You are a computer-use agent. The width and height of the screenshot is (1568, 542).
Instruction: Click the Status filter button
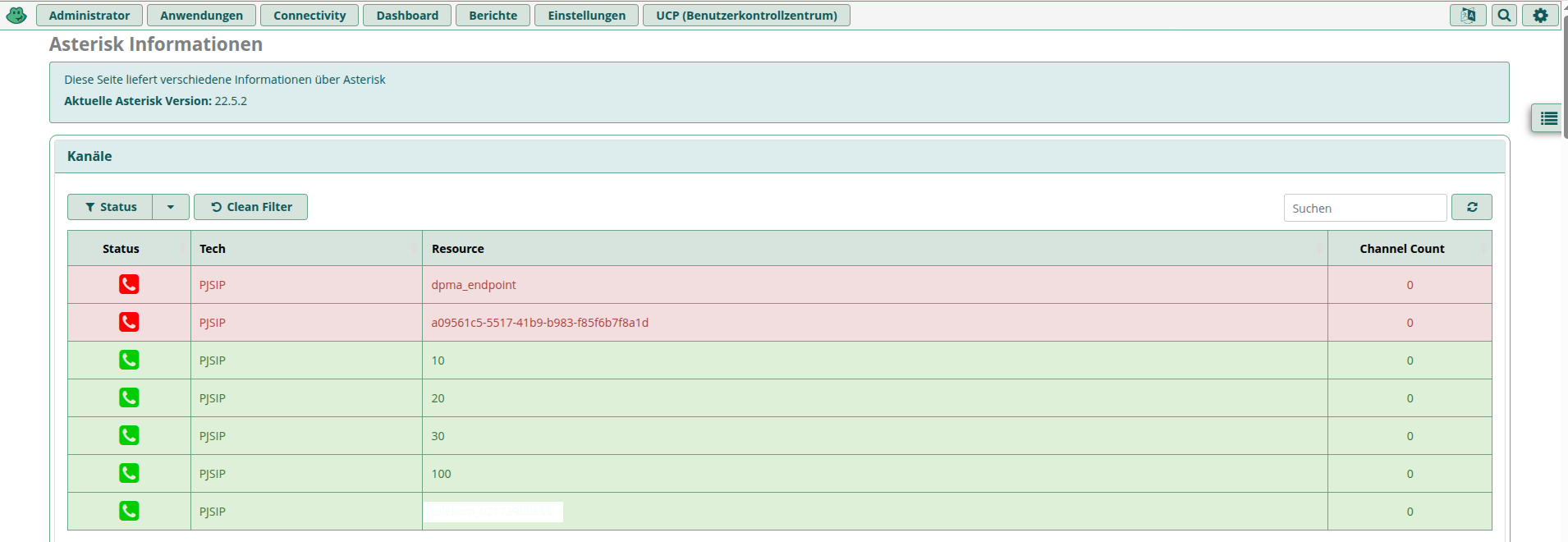[x=111, y=208]
